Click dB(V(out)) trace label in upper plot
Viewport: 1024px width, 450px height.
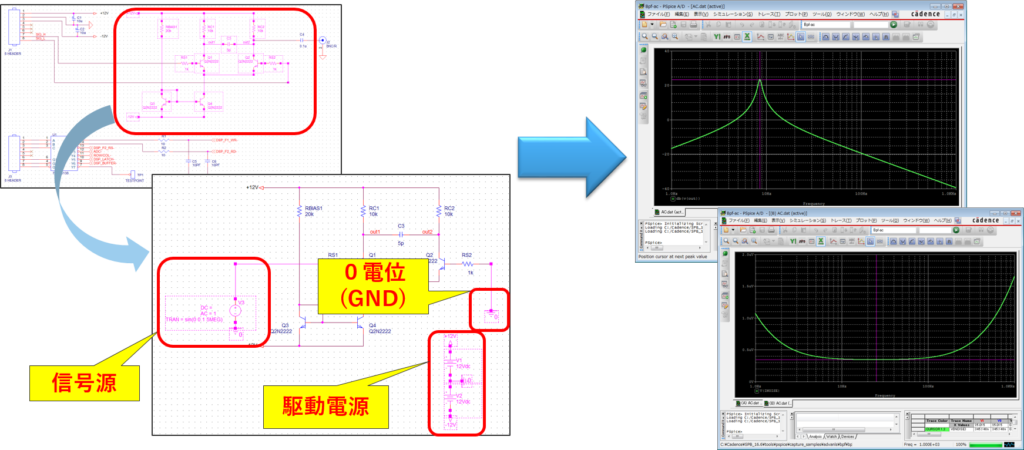pos(688,199)
